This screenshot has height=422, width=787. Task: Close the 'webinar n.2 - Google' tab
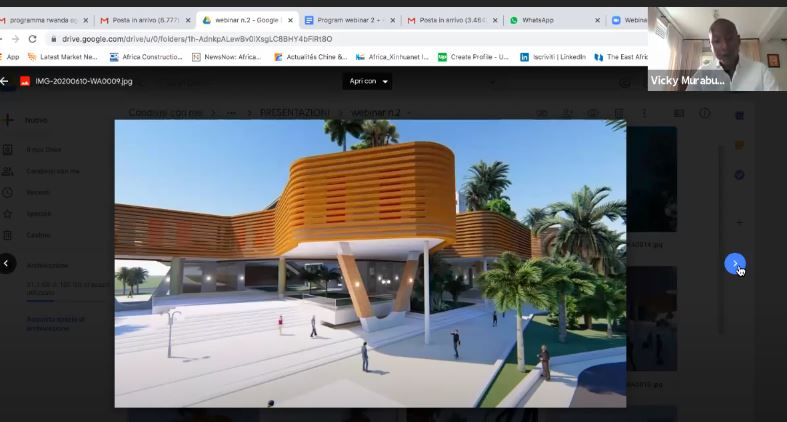pos(290,21)
